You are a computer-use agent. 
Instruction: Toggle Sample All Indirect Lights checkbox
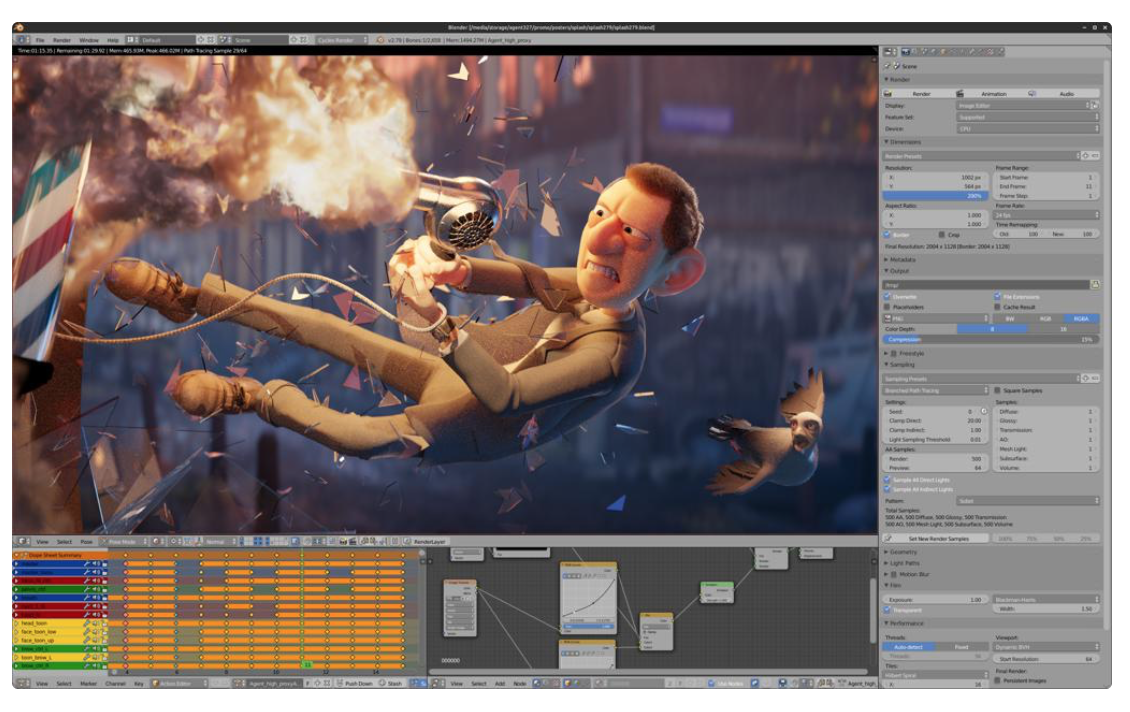(x=888, y=489)
